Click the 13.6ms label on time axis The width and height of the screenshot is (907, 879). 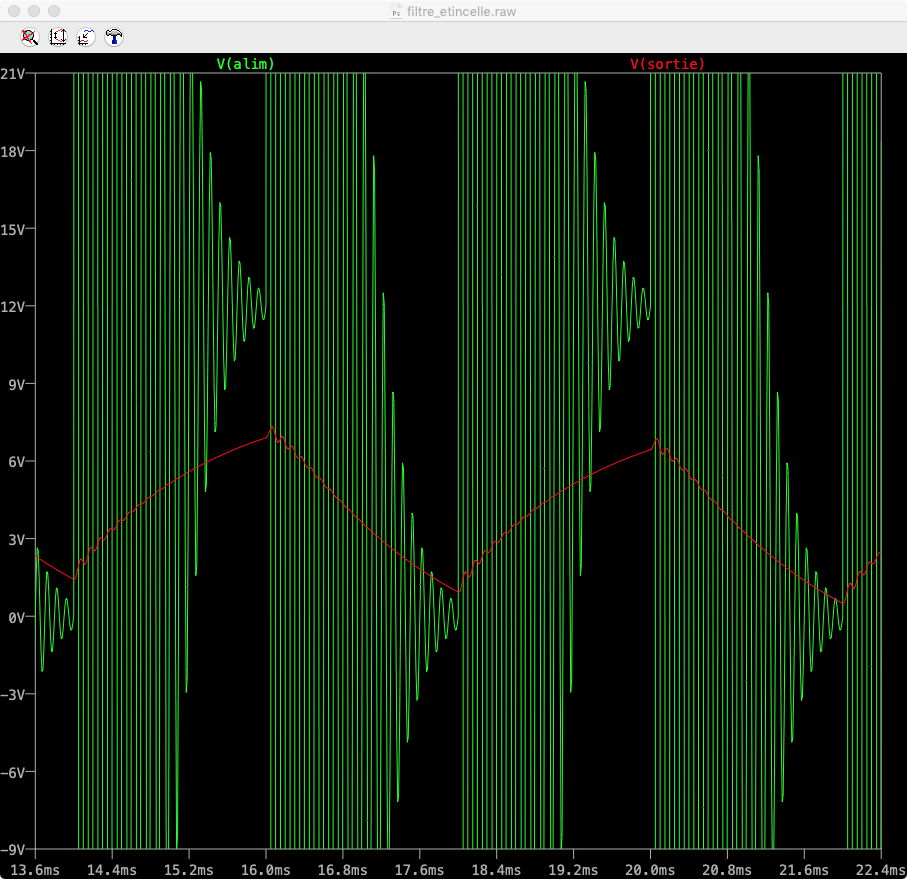coord(34,869)
